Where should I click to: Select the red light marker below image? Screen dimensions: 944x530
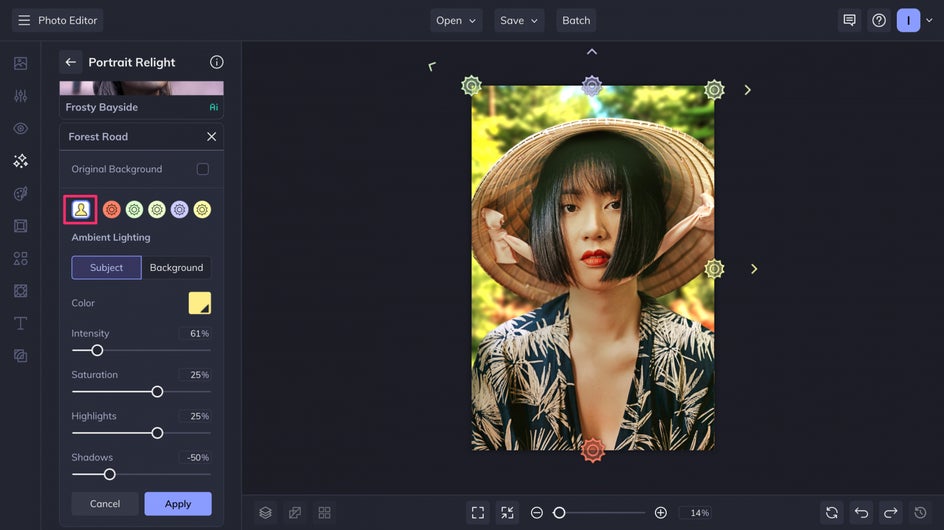coord(592,450)
